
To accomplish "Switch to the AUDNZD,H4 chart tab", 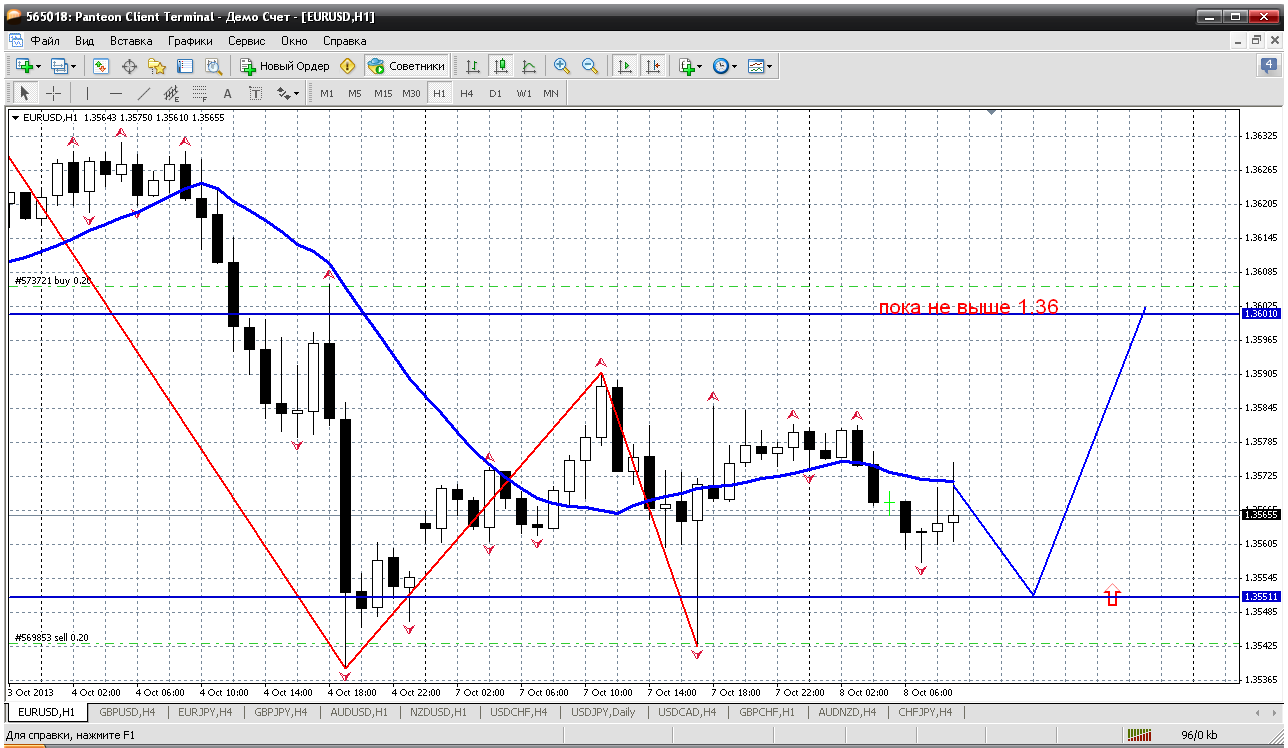I will [847, 712].
